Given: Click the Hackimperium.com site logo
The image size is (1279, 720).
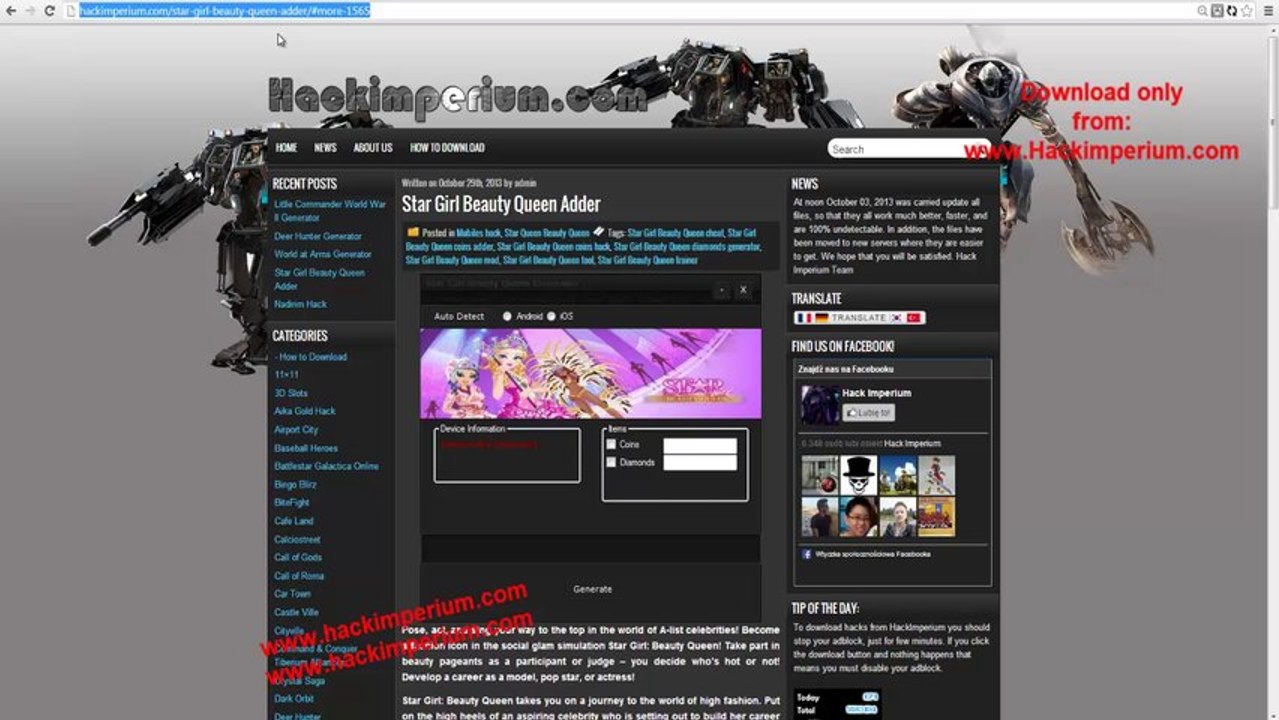Looking at the screenshot, I should (458, 97).
